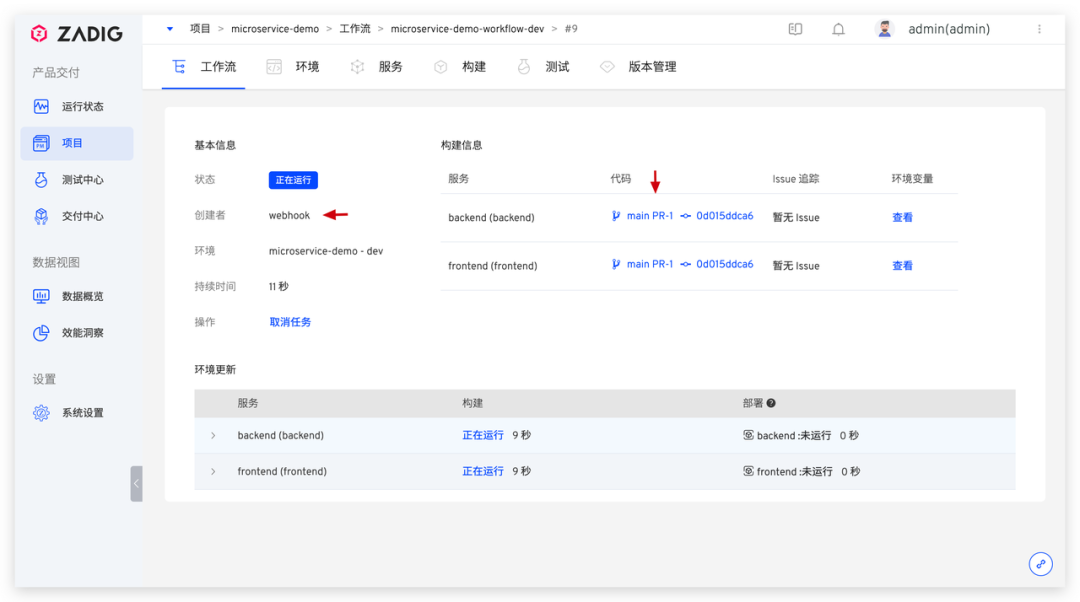This screenshot has width=1080, height=602.
Task: Open the documentation book icon
Action: [x=796, y=29]
